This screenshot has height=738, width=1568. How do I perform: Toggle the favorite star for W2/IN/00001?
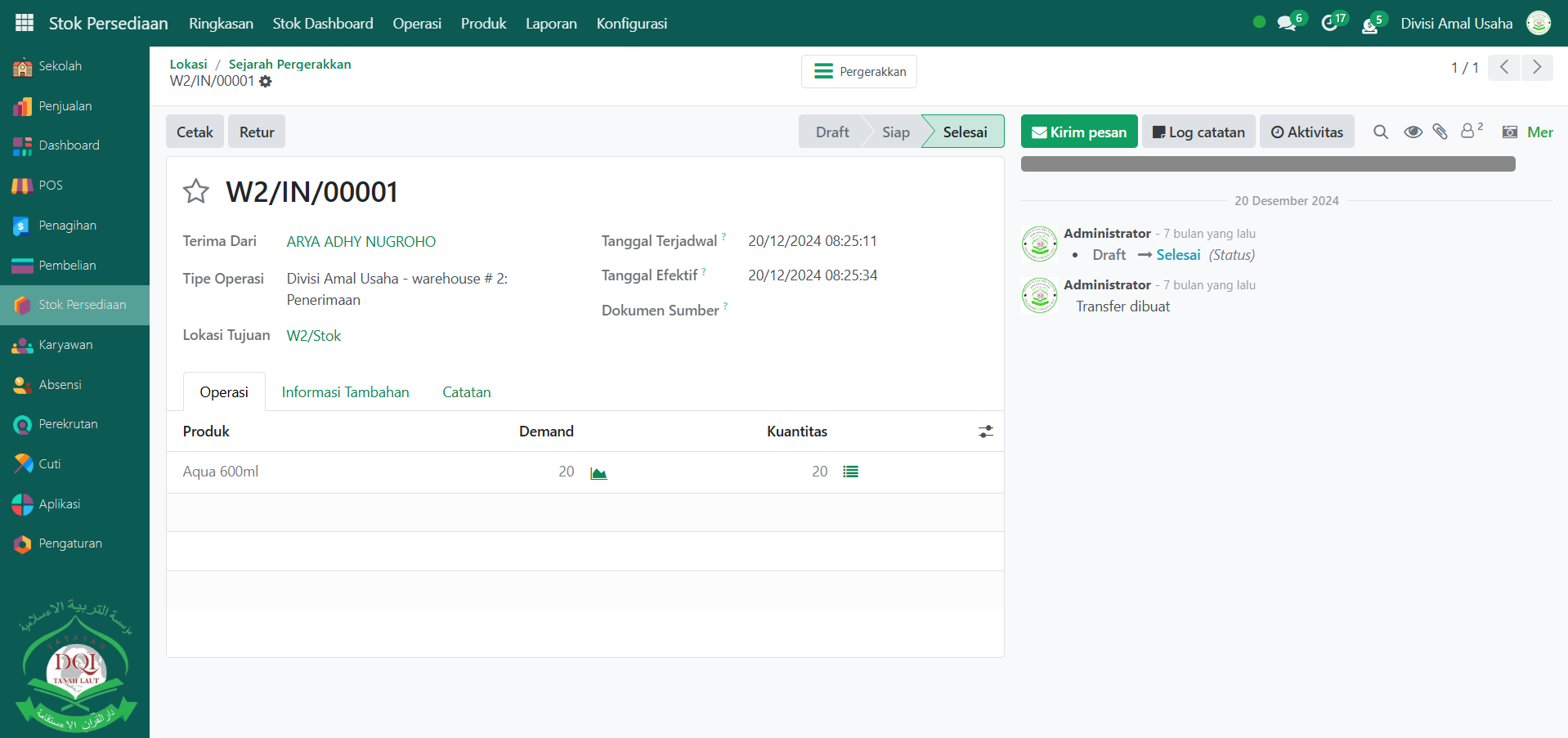(x=196, y=191)
